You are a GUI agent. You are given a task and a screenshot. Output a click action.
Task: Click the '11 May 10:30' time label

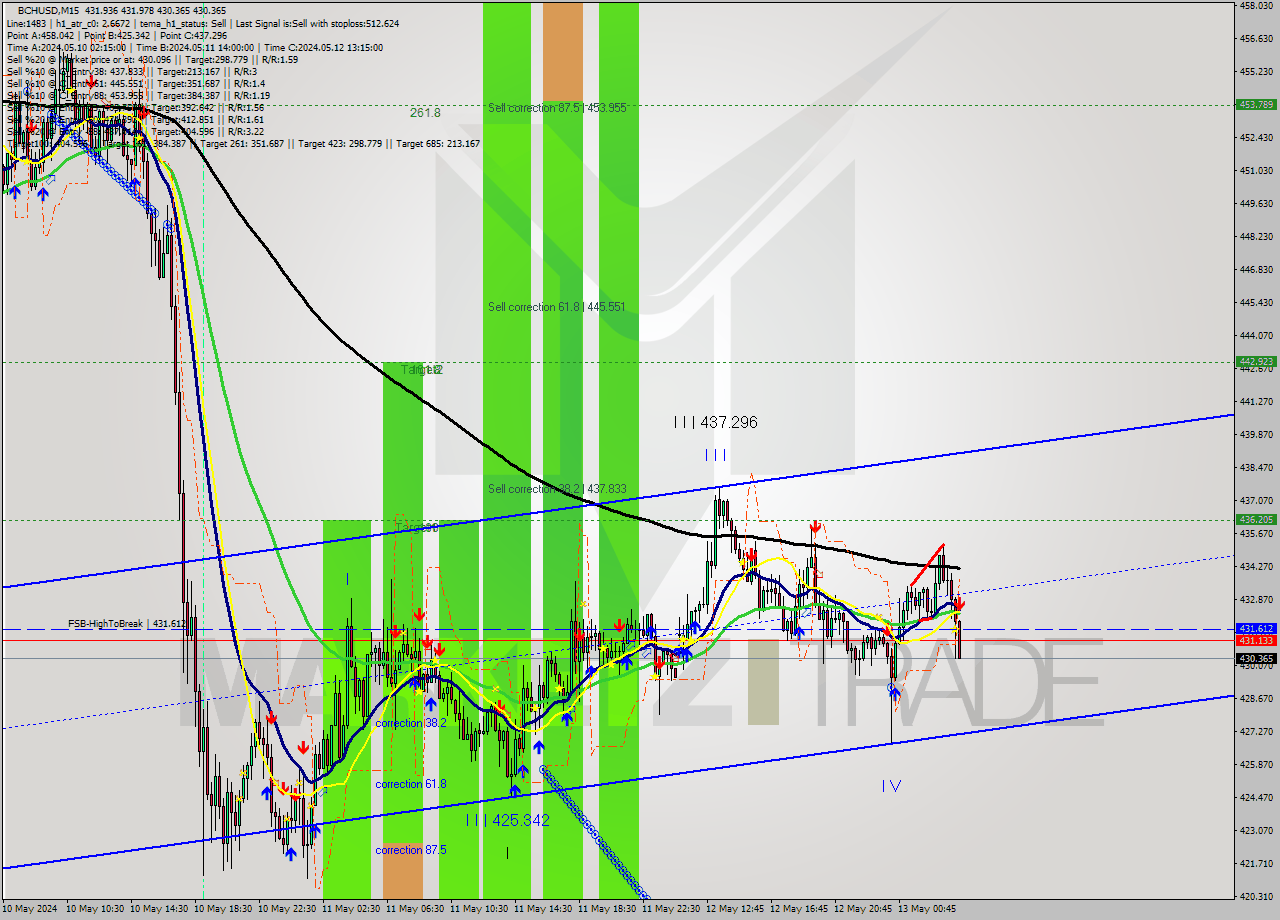[480, 909]
